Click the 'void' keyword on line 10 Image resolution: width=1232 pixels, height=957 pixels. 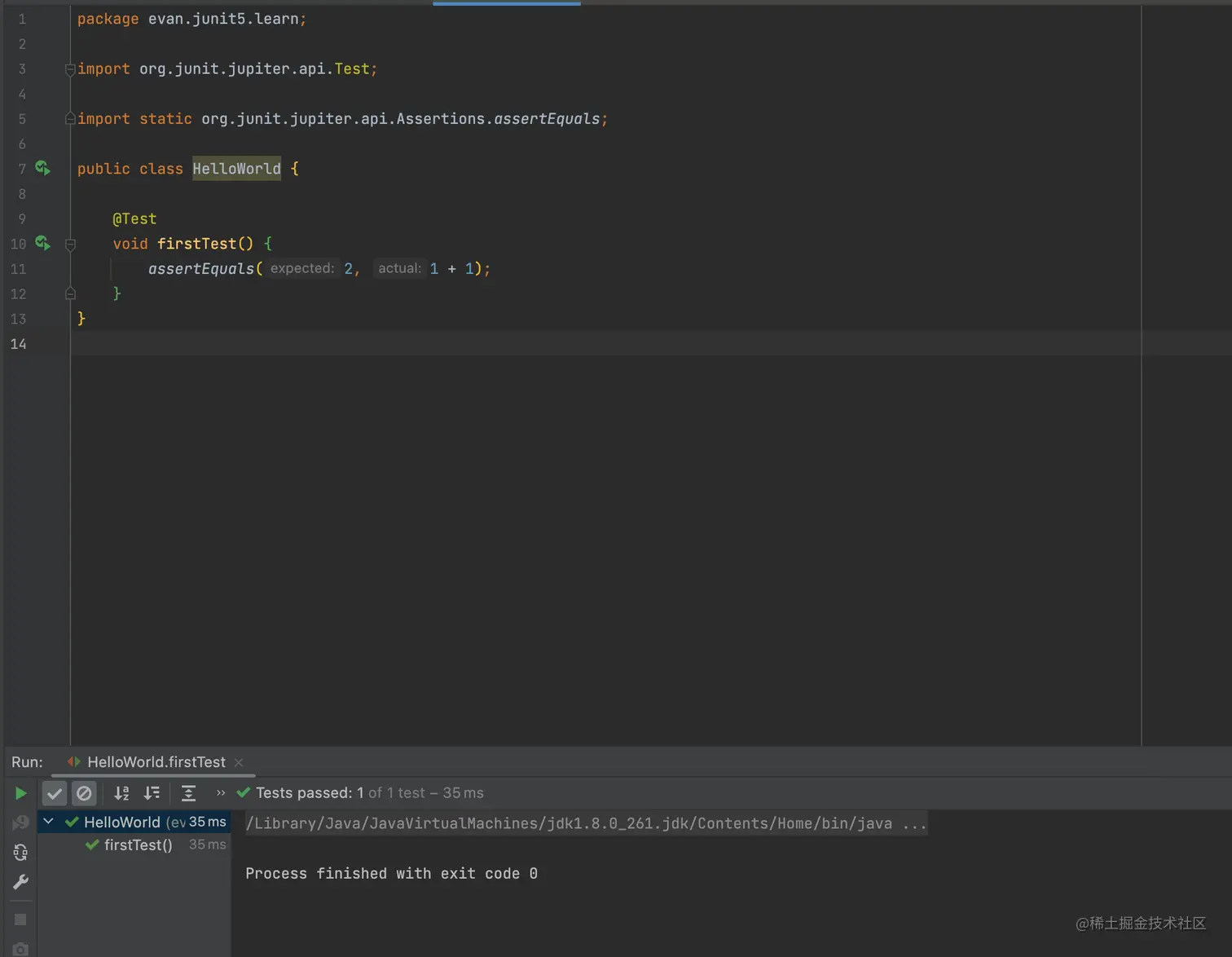click(130, 244)
